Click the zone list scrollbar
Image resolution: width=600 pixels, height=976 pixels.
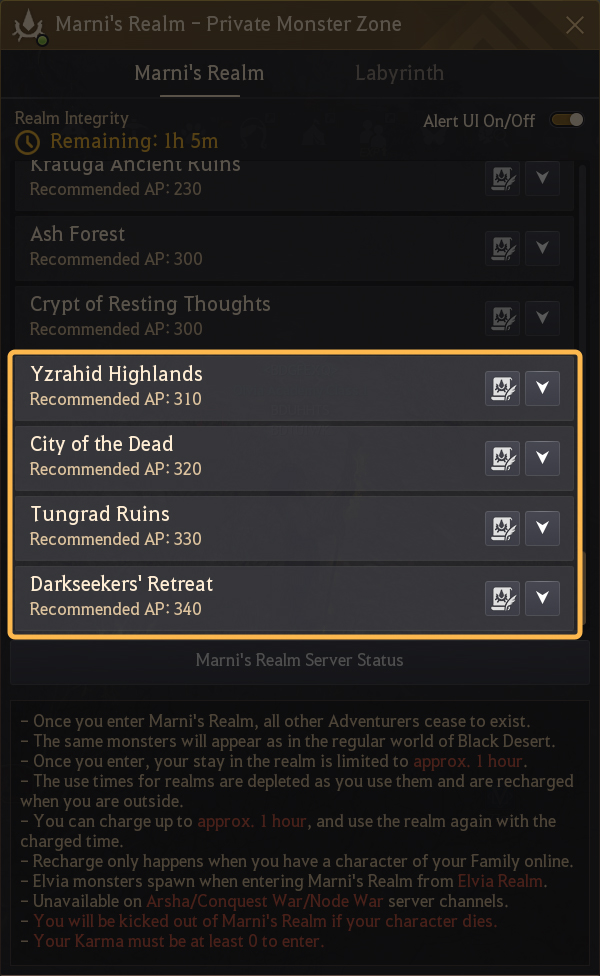coord(584,350)
